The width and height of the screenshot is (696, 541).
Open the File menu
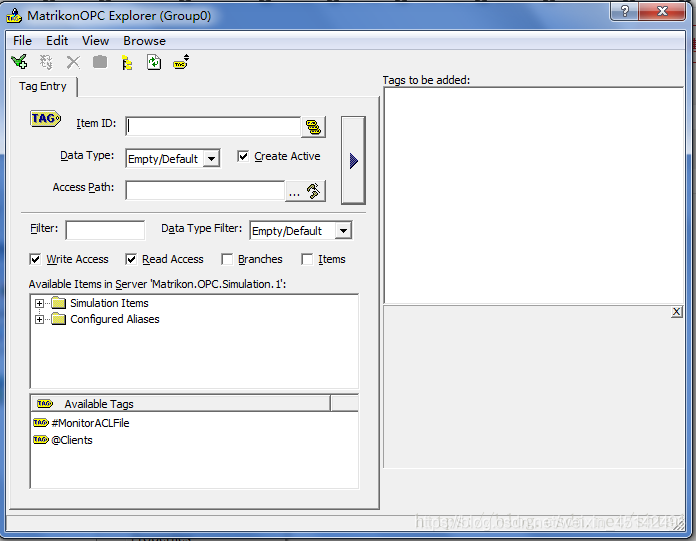click(23, 41)
